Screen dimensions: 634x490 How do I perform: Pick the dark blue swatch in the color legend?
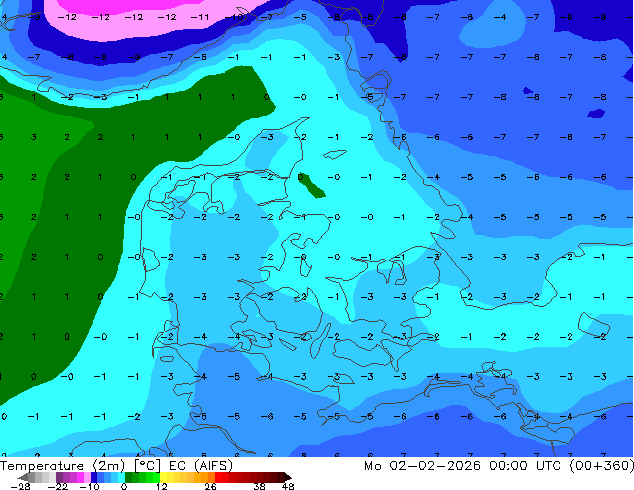(94, 477)
